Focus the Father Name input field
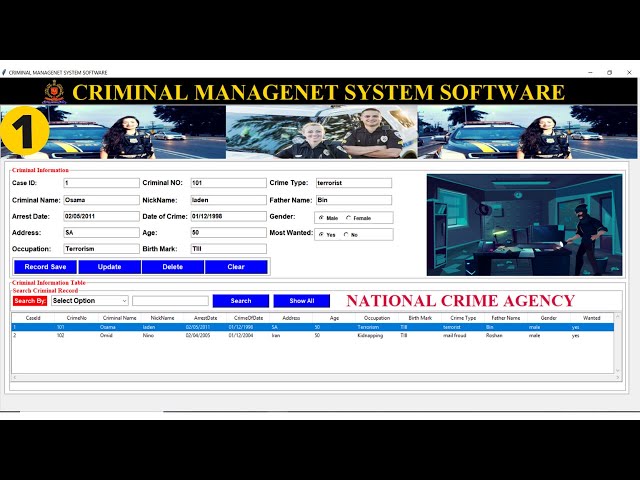This screenshot has height=480, width=640. coord(354,200)
